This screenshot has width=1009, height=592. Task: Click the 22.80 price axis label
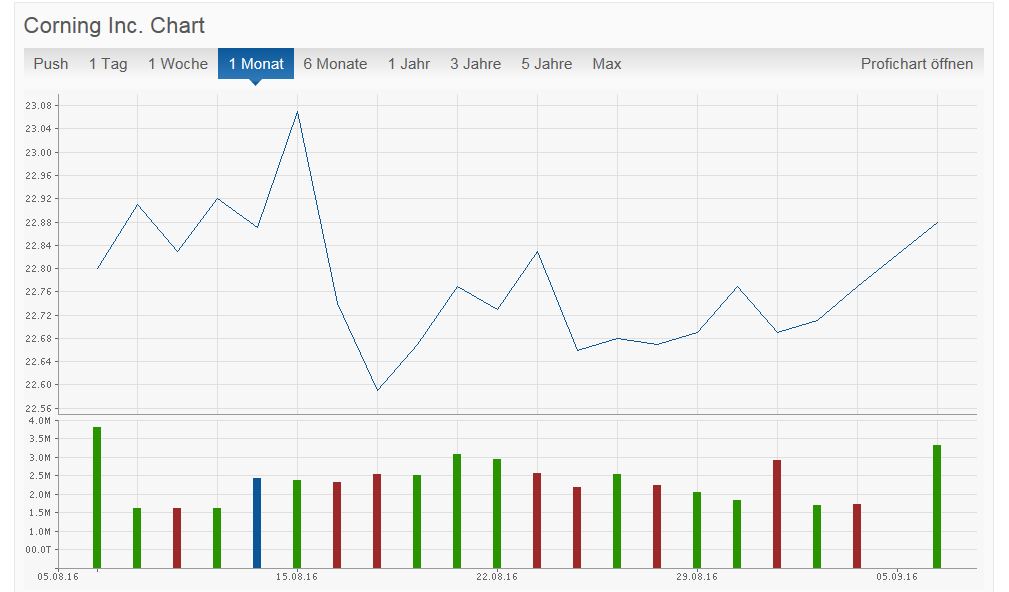point(38,269)
